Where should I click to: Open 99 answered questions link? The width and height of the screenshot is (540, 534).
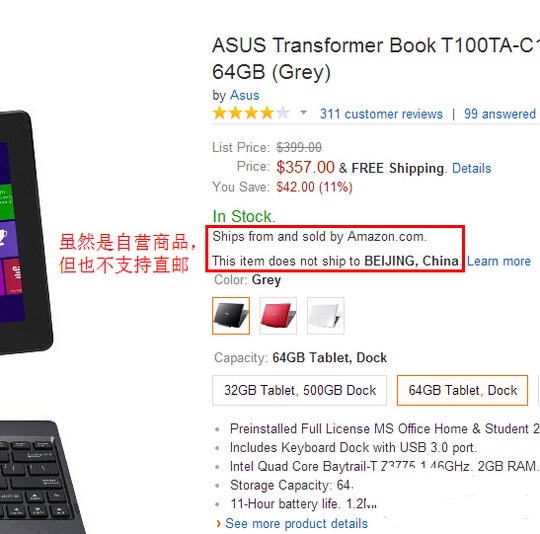click(x=501, y=114)
